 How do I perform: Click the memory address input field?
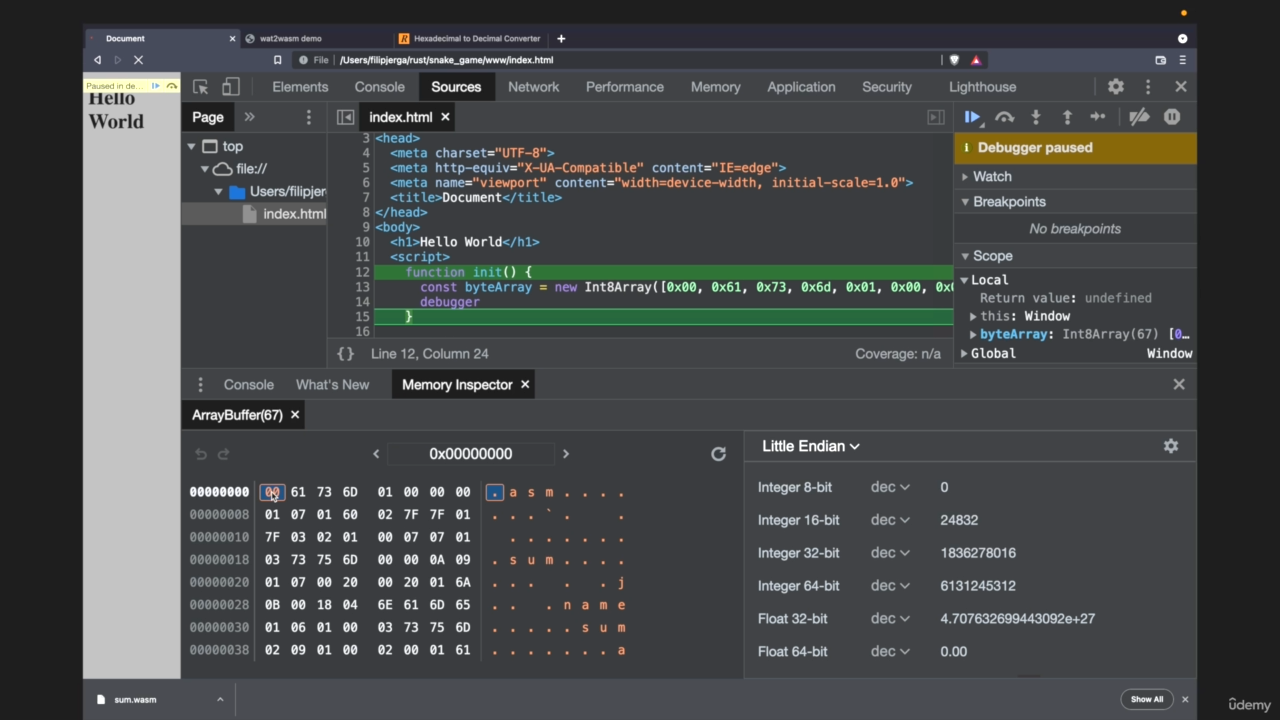click(470, 454)
